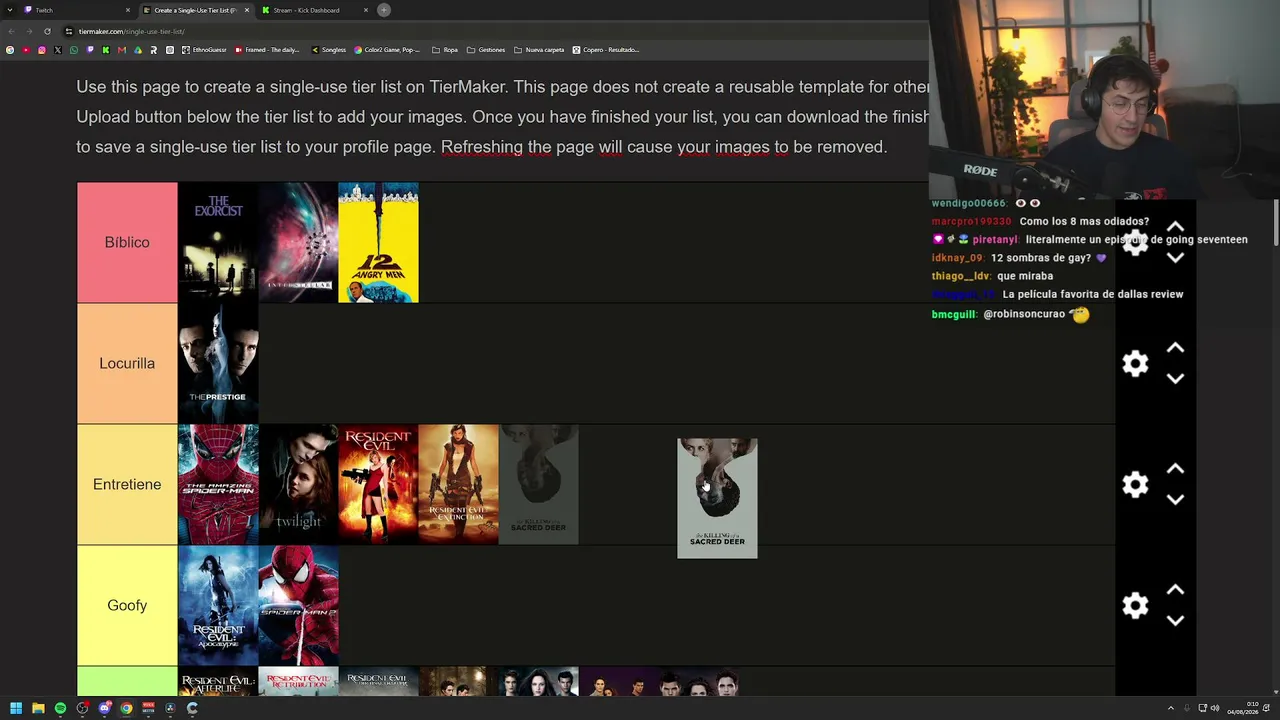1280x720 pixels.
Task: Close the Twitch browser tab
Action: [x=128, y=10]
